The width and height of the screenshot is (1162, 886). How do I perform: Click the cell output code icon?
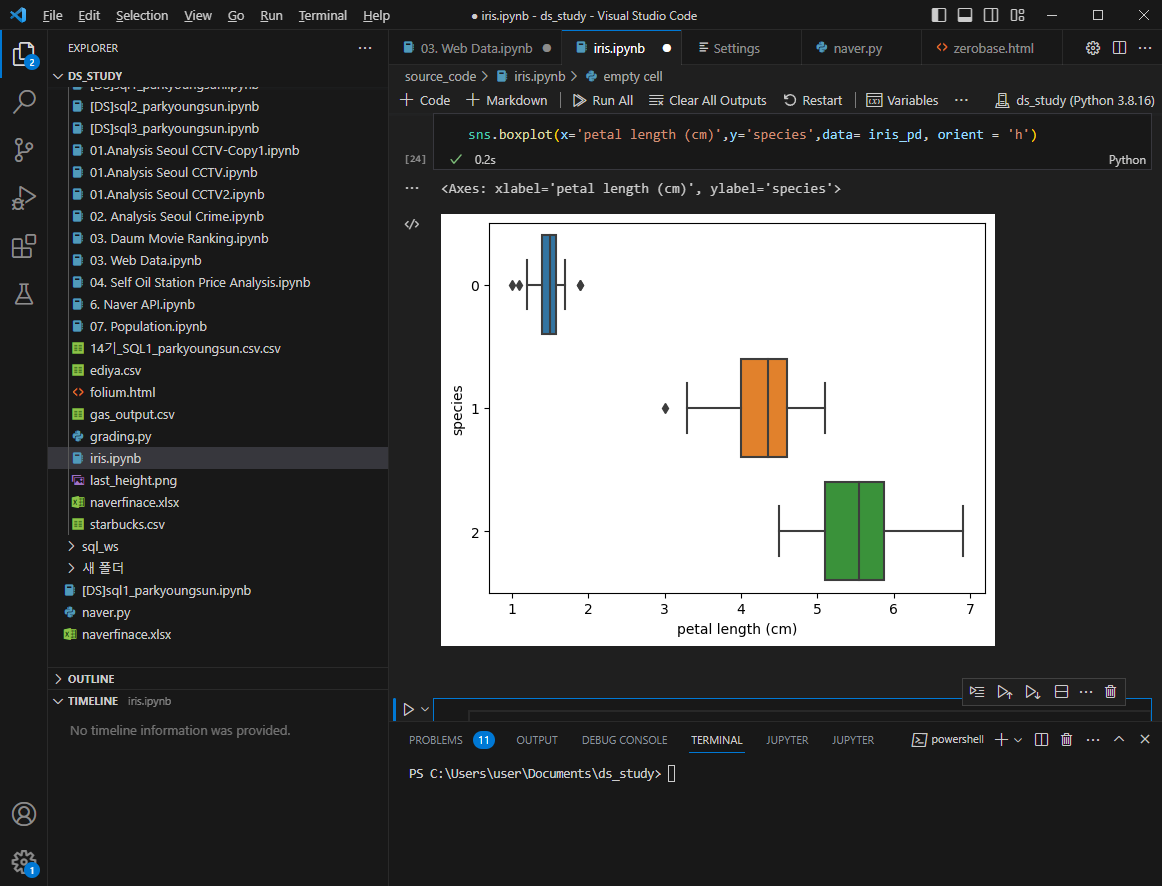coord(412,224)
